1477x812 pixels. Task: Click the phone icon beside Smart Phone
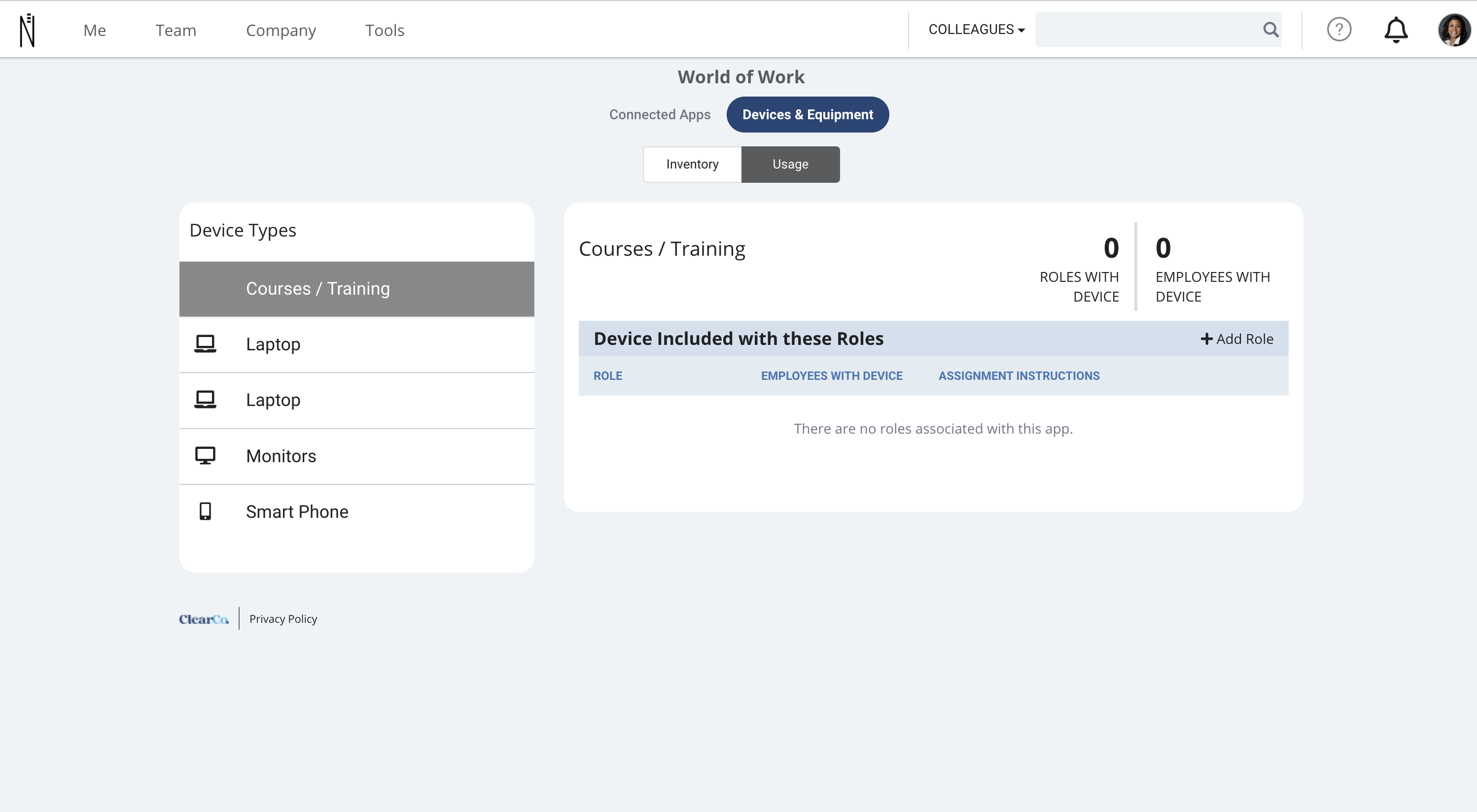(x=205, y=512)
